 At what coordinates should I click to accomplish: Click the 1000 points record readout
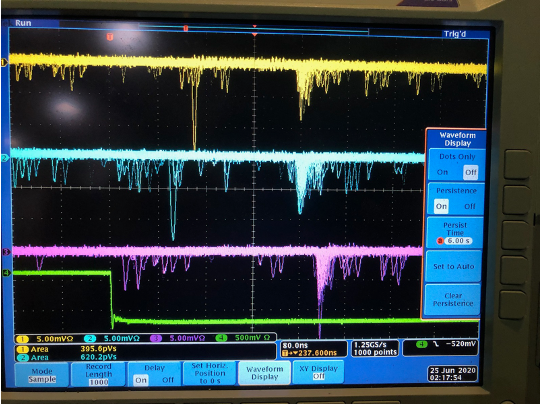click(375, 352)
